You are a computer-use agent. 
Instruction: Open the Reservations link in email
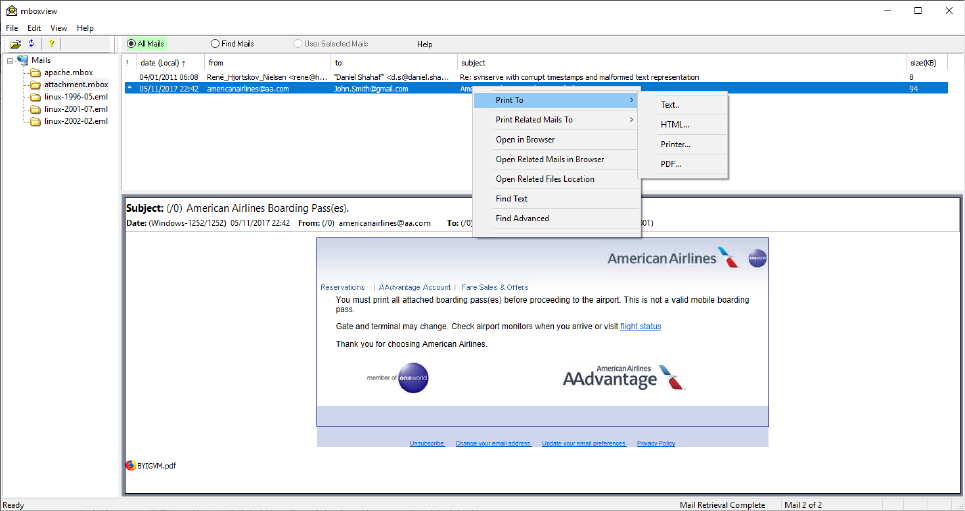[x=343, y=288]
